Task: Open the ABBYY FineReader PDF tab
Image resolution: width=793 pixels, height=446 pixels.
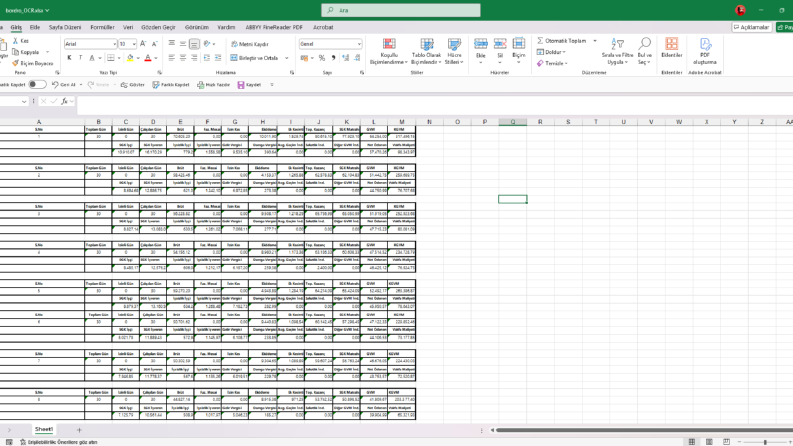Action: [274, 27]
